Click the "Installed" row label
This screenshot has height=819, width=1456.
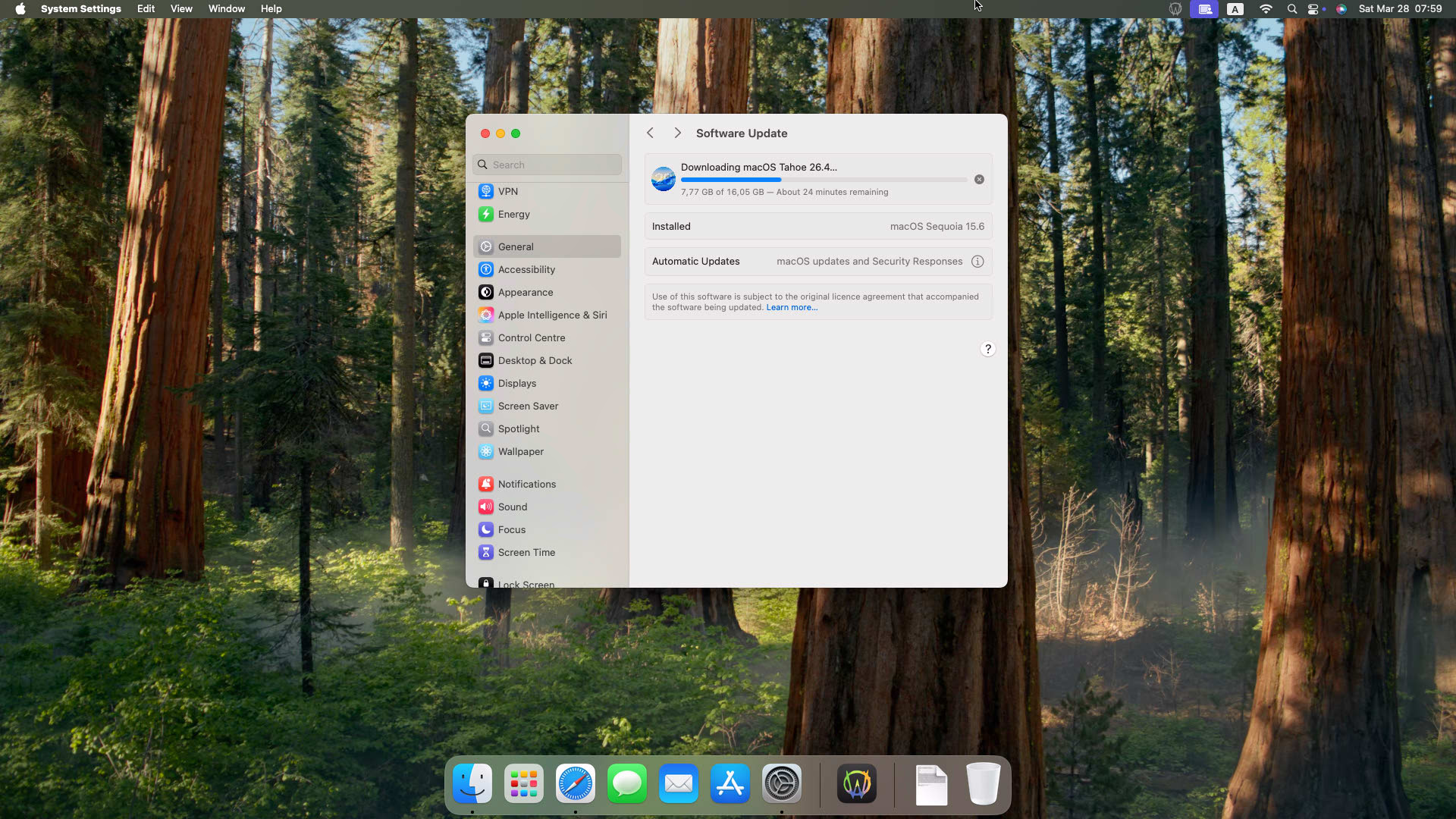tap(671, 227)
